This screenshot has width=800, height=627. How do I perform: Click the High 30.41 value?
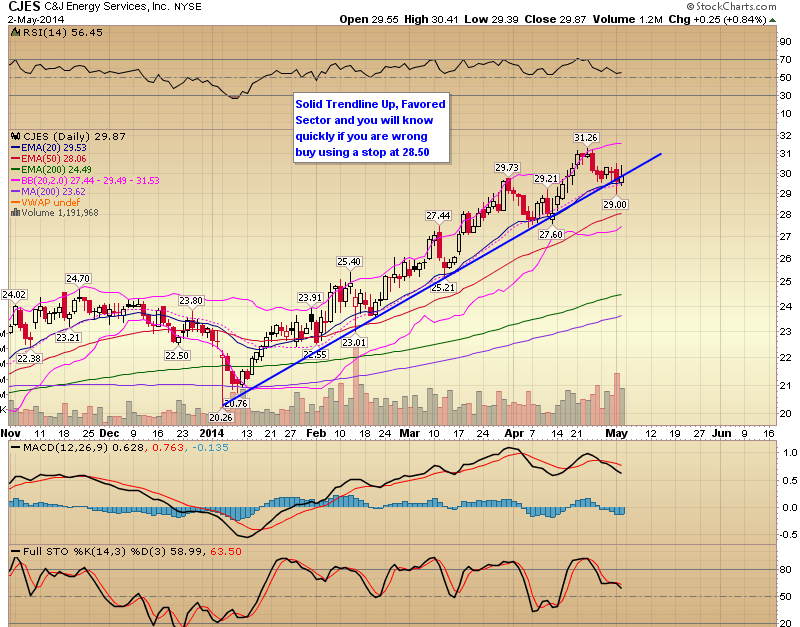coord(431,19)
